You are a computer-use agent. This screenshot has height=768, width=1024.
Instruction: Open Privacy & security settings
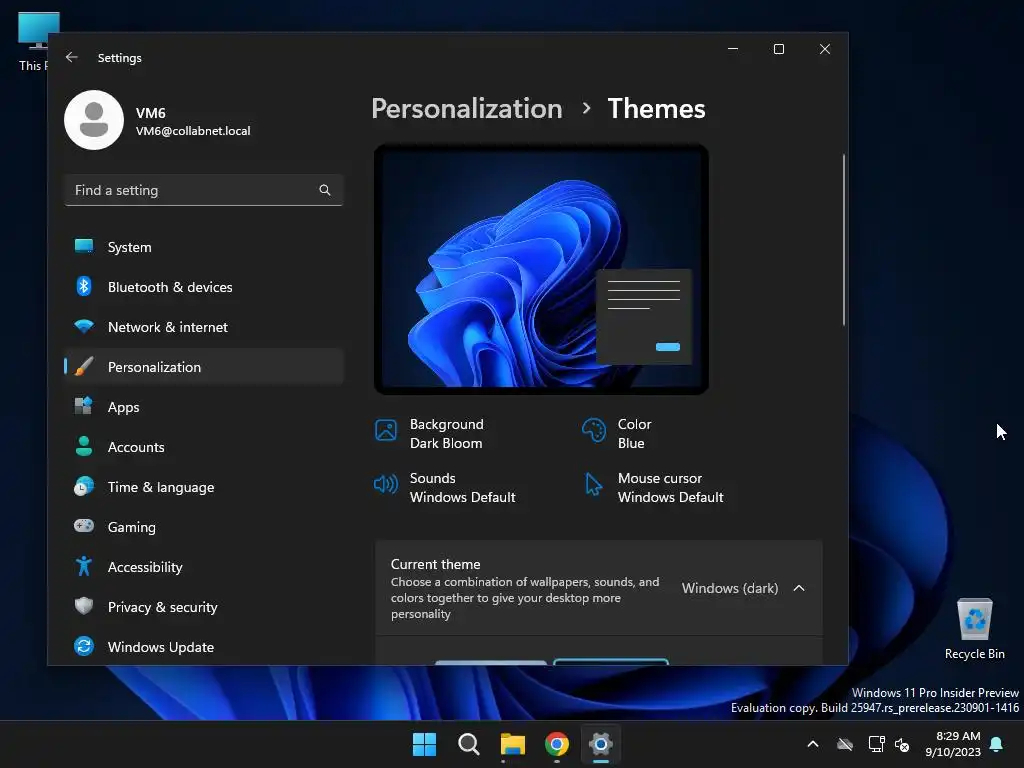(x=204, y=607)
